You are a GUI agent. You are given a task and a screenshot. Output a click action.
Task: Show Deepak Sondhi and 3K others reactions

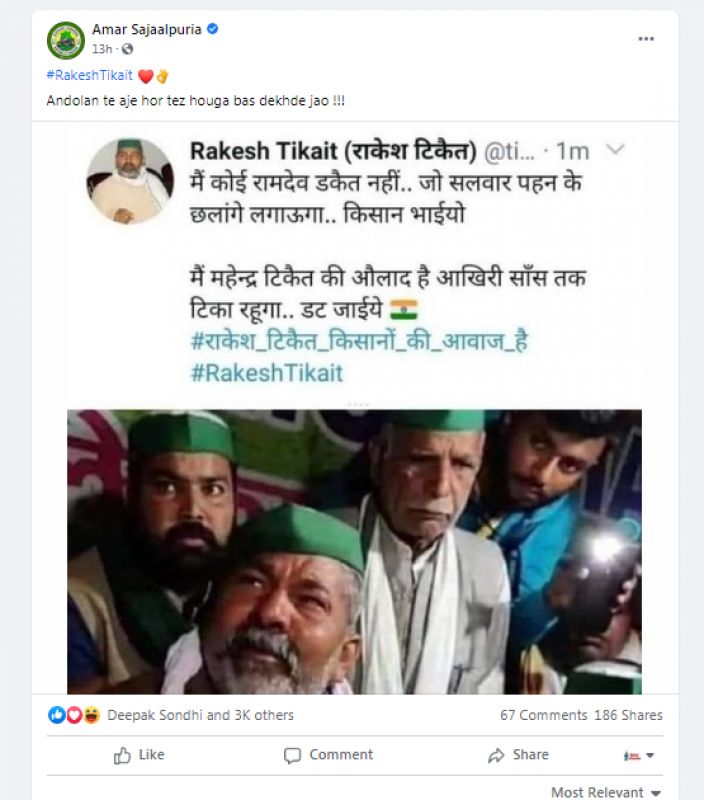pos(200,715)
